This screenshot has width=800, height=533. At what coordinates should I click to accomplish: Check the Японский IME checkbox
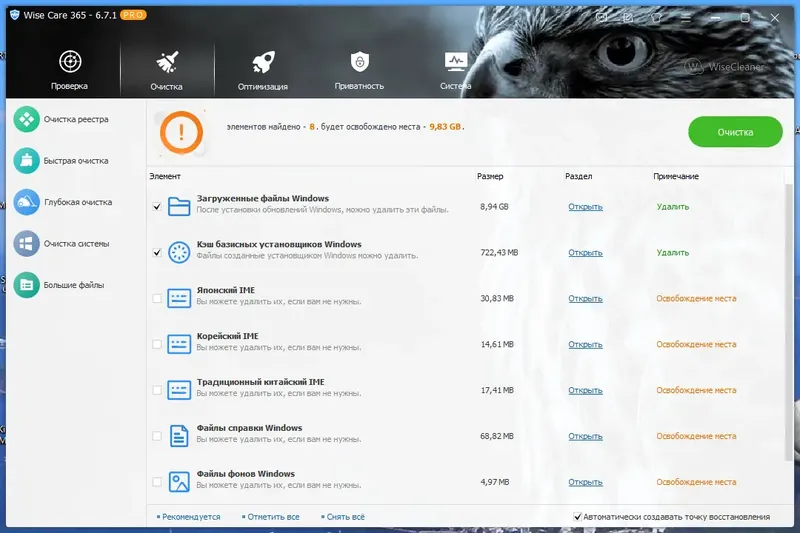coord(157,298)
